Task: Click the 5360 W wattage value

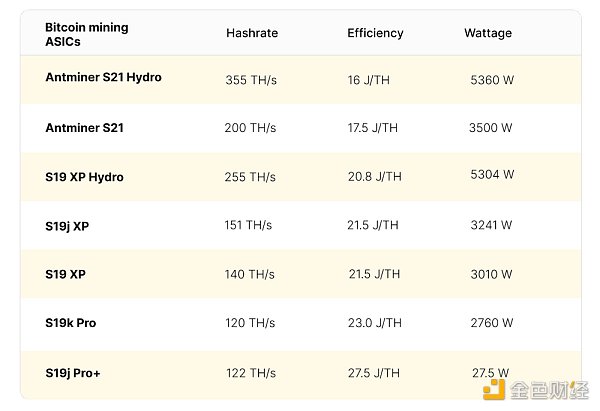Action: point(491,78)
